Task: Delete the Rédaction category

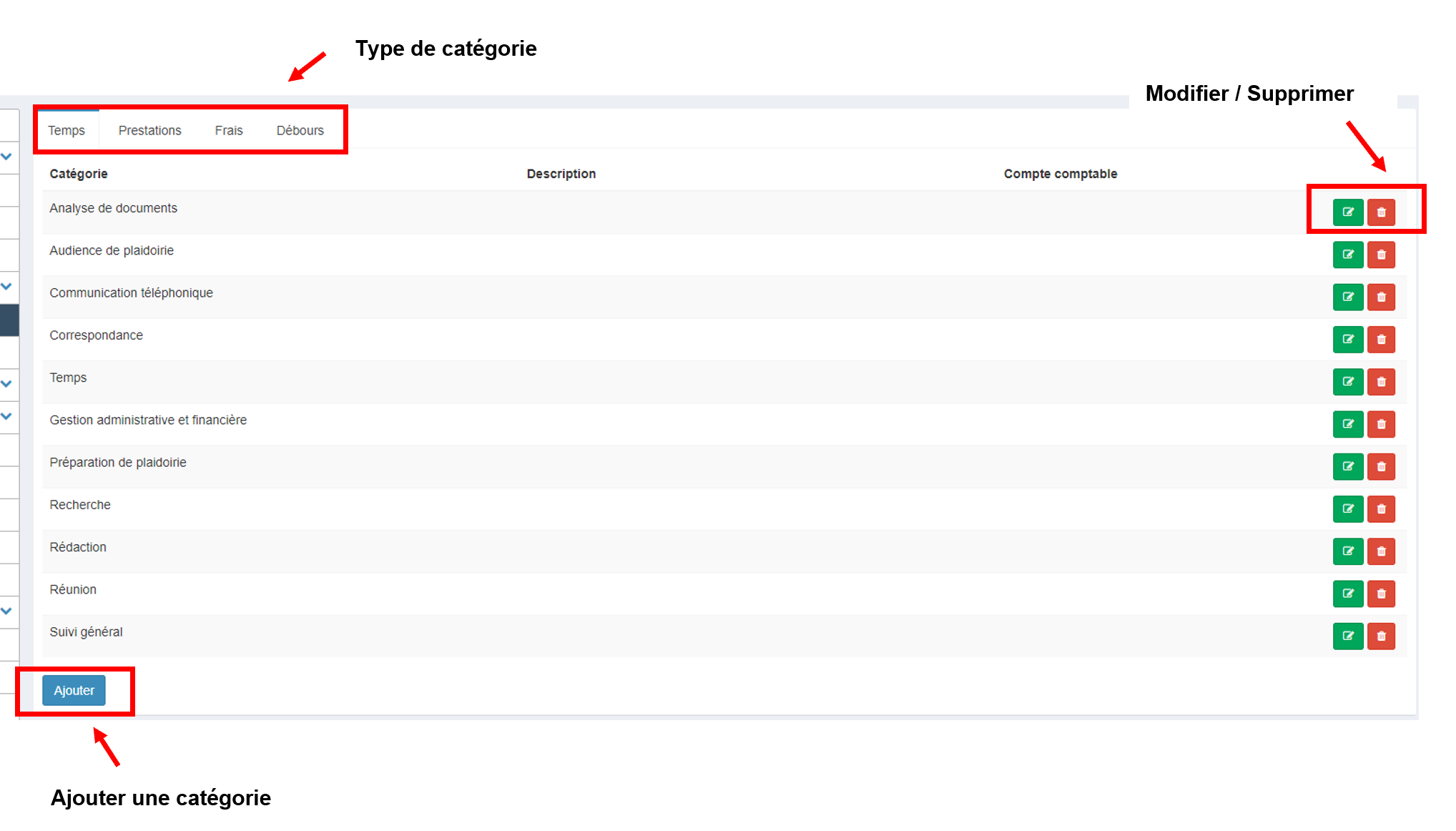Action: click(1381, 551)
